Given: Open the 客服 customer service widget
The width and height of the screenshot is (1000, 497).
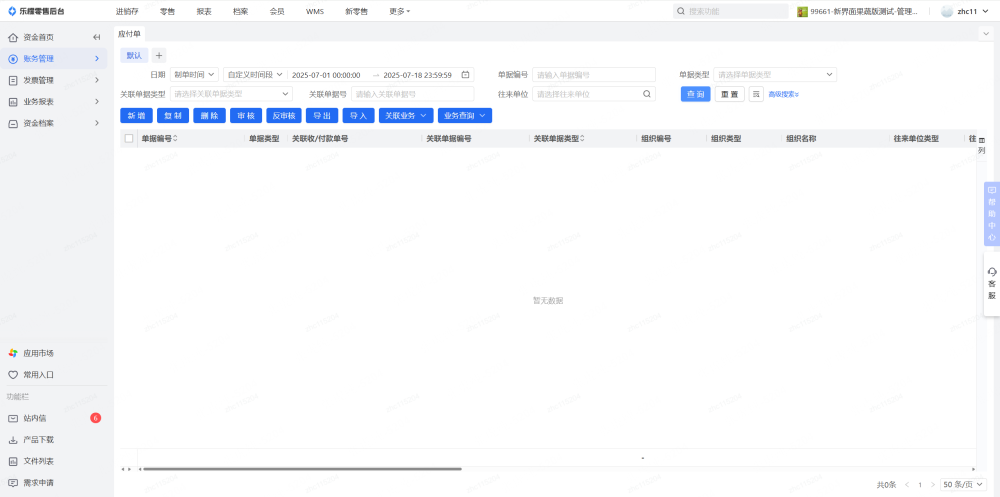Looking at the screenshot, I should point(991,283).
